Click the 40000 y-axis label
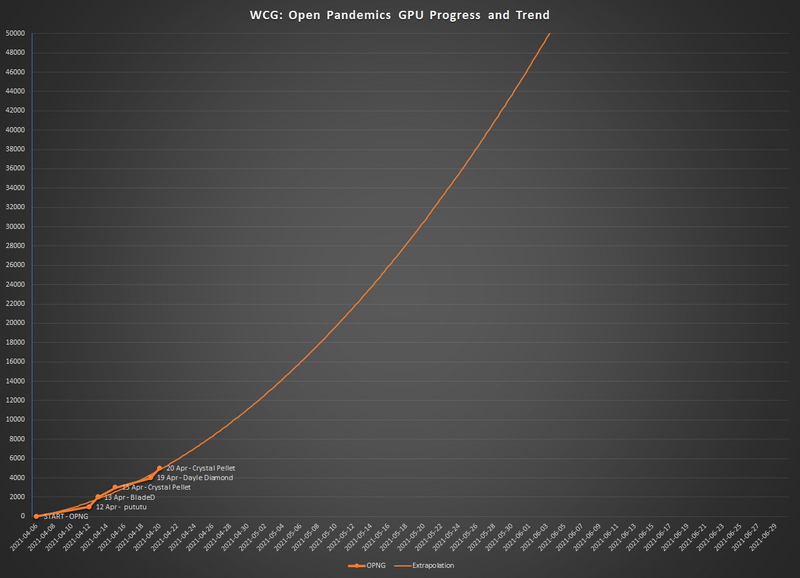The width and height of the screenshot is (800, 578). [x=15, y=130]
